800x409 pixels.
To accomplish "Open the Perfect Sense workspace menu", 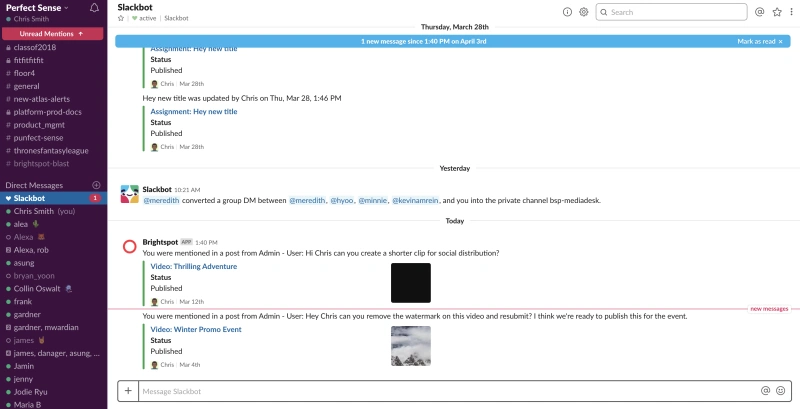I will tap(37, 8).
